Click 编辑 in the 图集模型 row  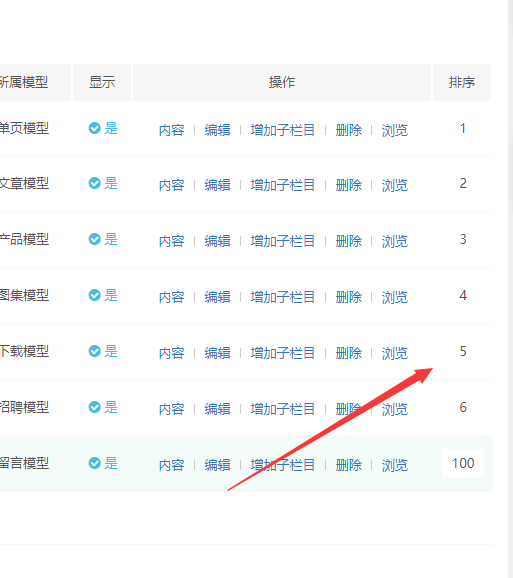(x=217, y=297)
